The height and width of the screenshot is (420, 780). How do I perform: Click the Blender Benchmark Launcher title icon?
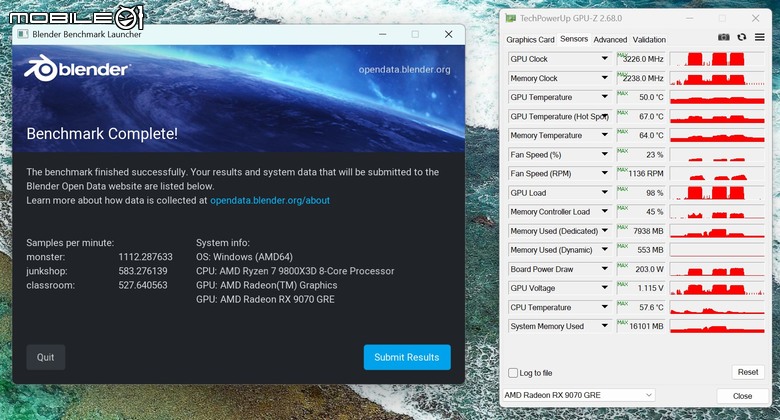[x=22, y=34]
